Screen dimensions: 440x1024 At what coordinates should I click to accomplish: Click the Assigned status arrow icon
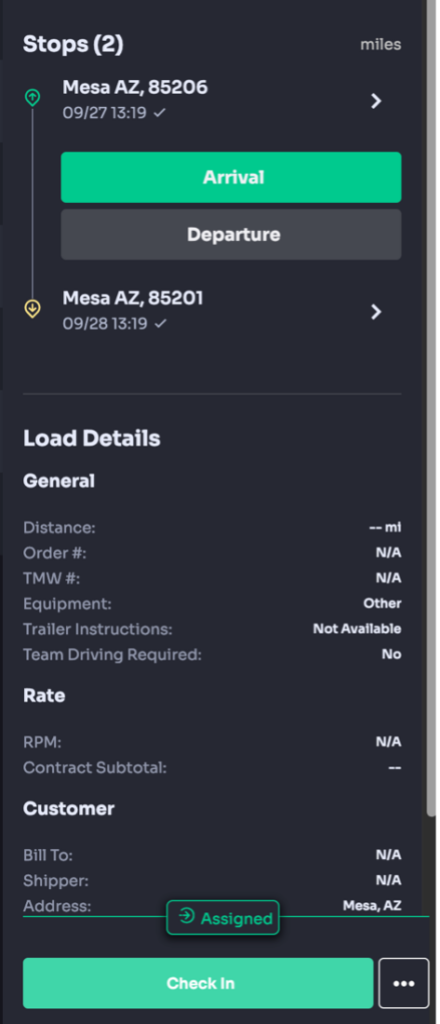pos(187,916)
